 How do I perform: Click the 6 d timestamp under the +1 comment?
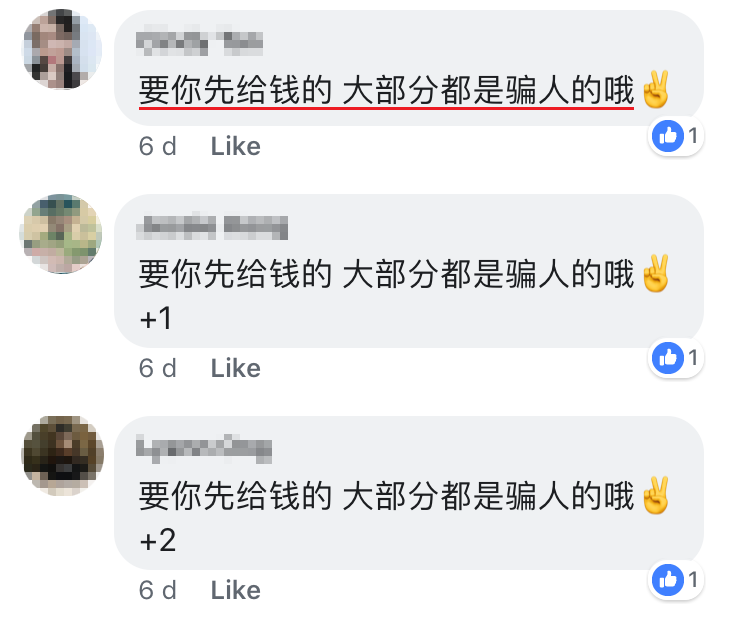157,368
